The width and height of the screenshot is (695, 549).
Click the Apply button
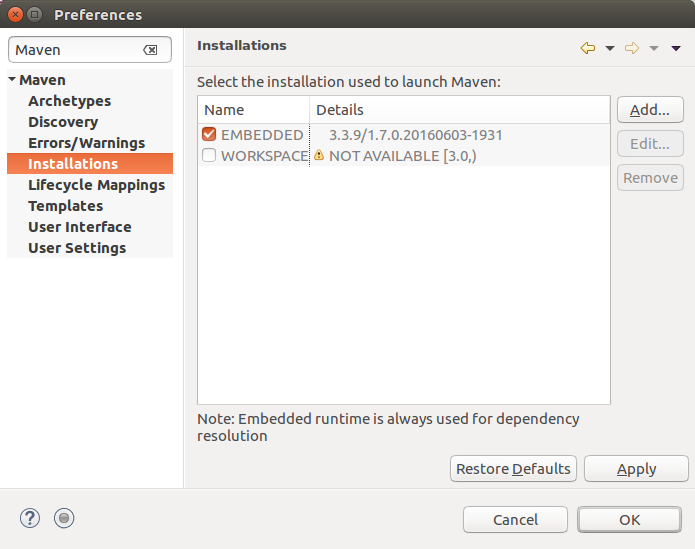pos(636,468)
